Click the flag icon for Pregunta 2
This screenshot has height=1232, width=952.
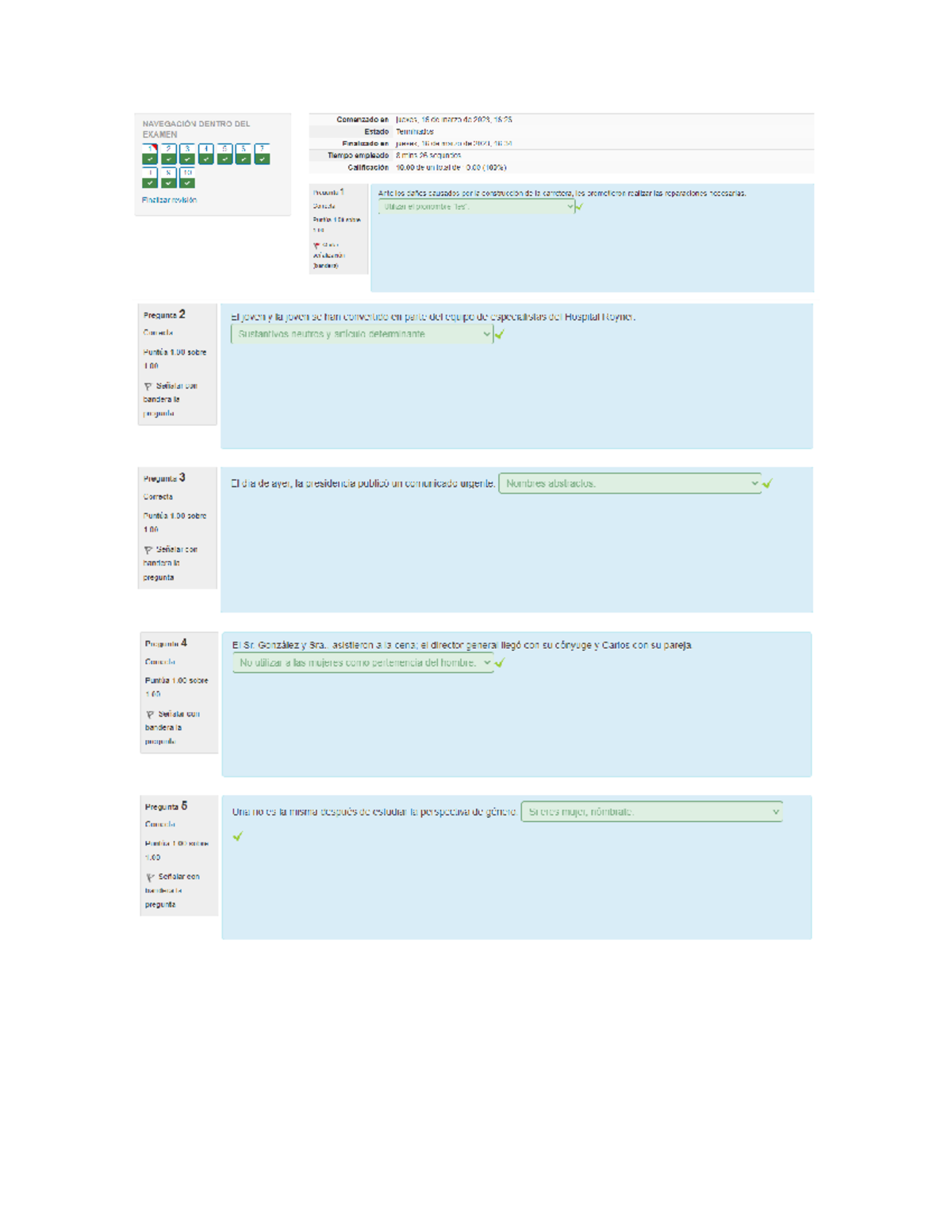coord(148,386)
